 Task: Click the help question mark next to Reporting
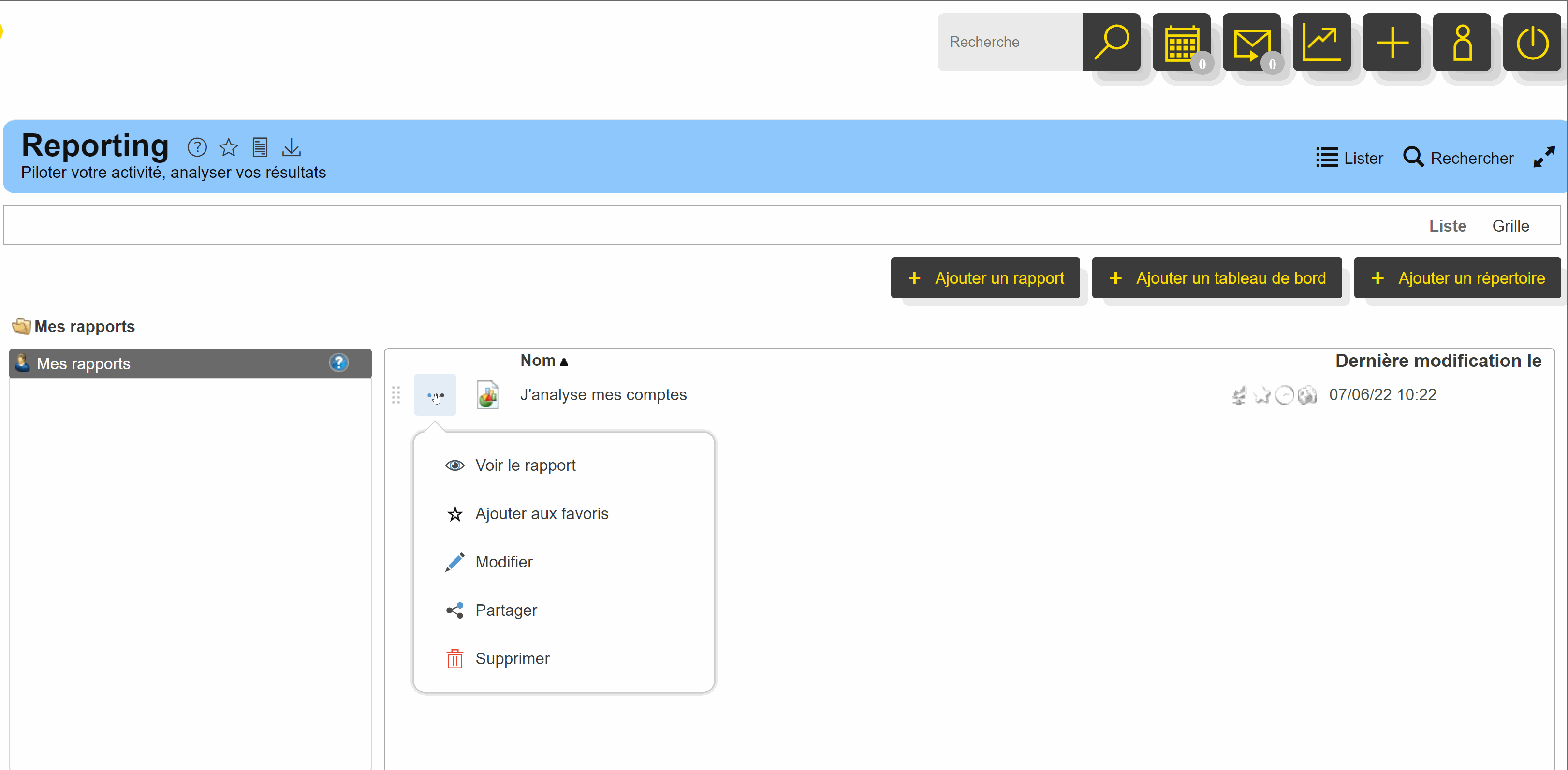197,147
